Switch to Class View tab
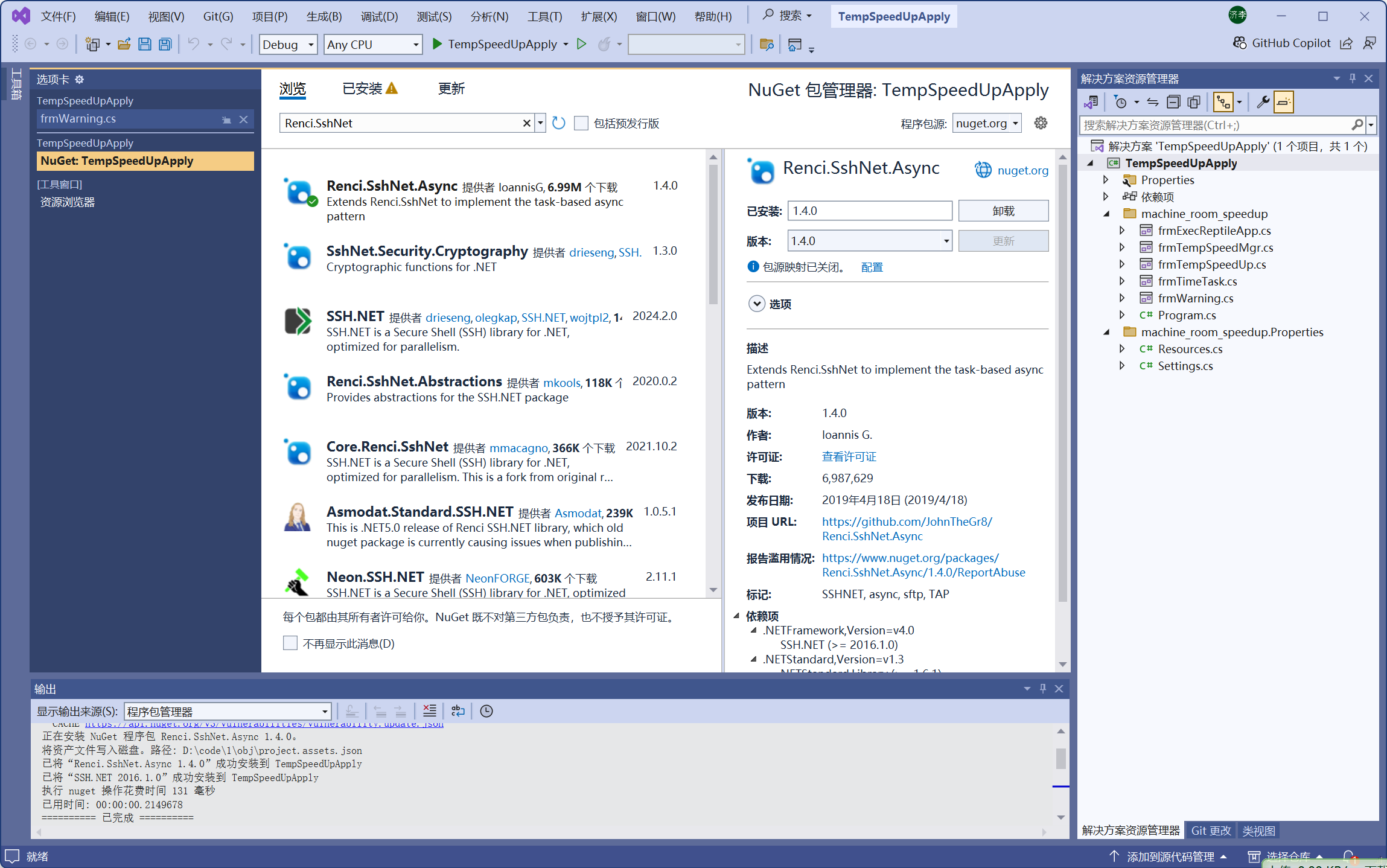 (1258, 831)
